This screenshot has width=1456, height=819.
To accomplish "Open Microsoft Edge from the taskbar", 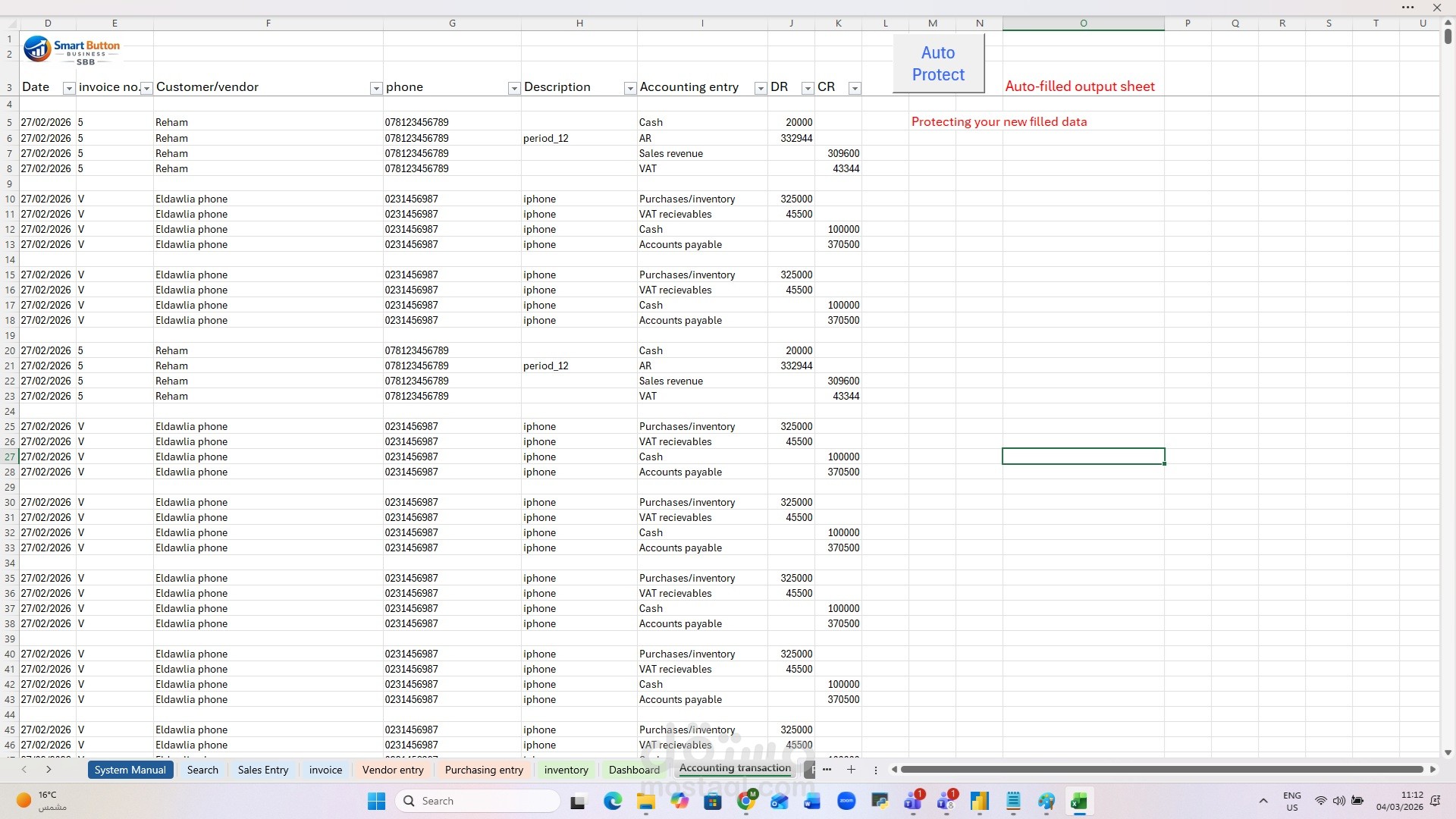I will 613,801.
